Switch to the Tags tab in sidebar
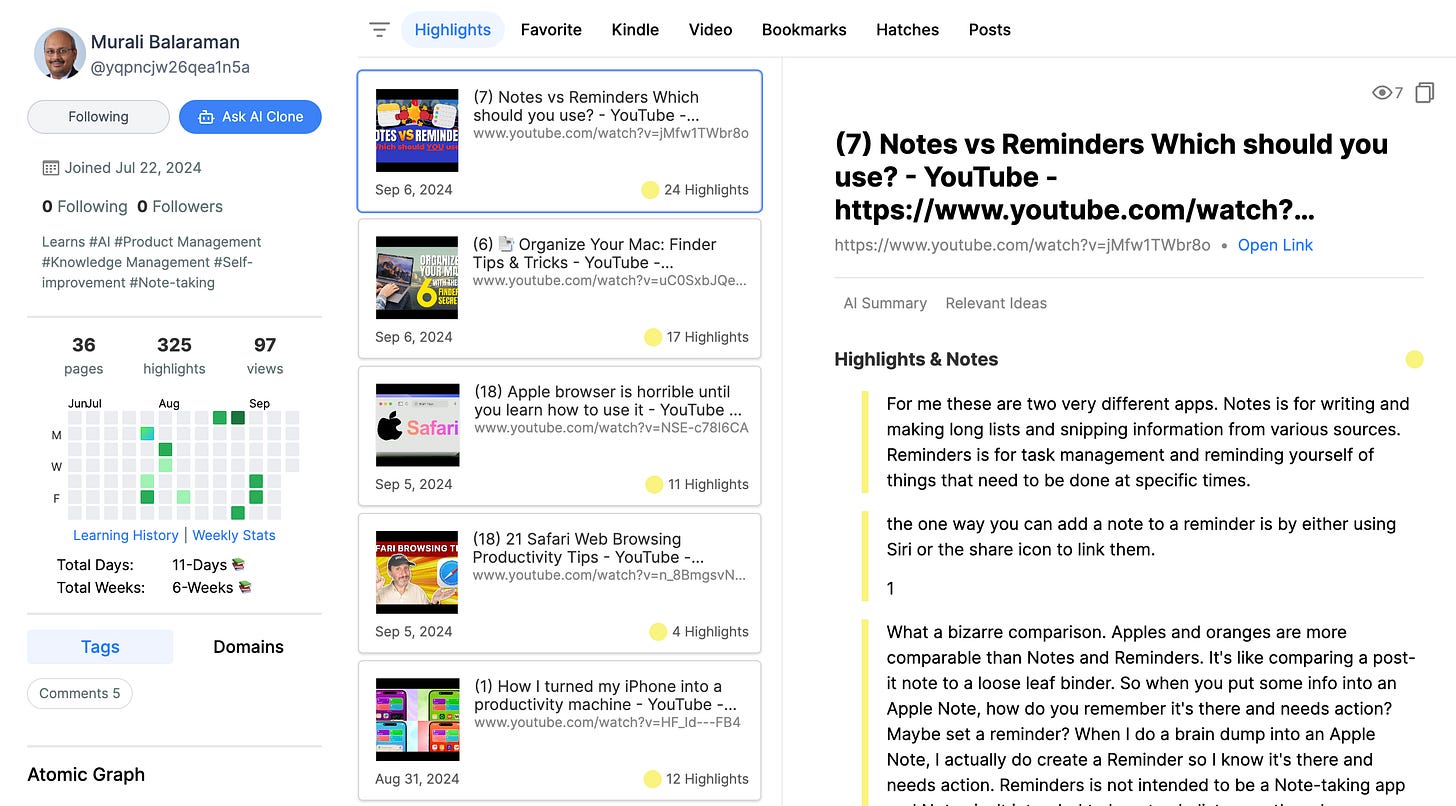 (x=100, y=647)
